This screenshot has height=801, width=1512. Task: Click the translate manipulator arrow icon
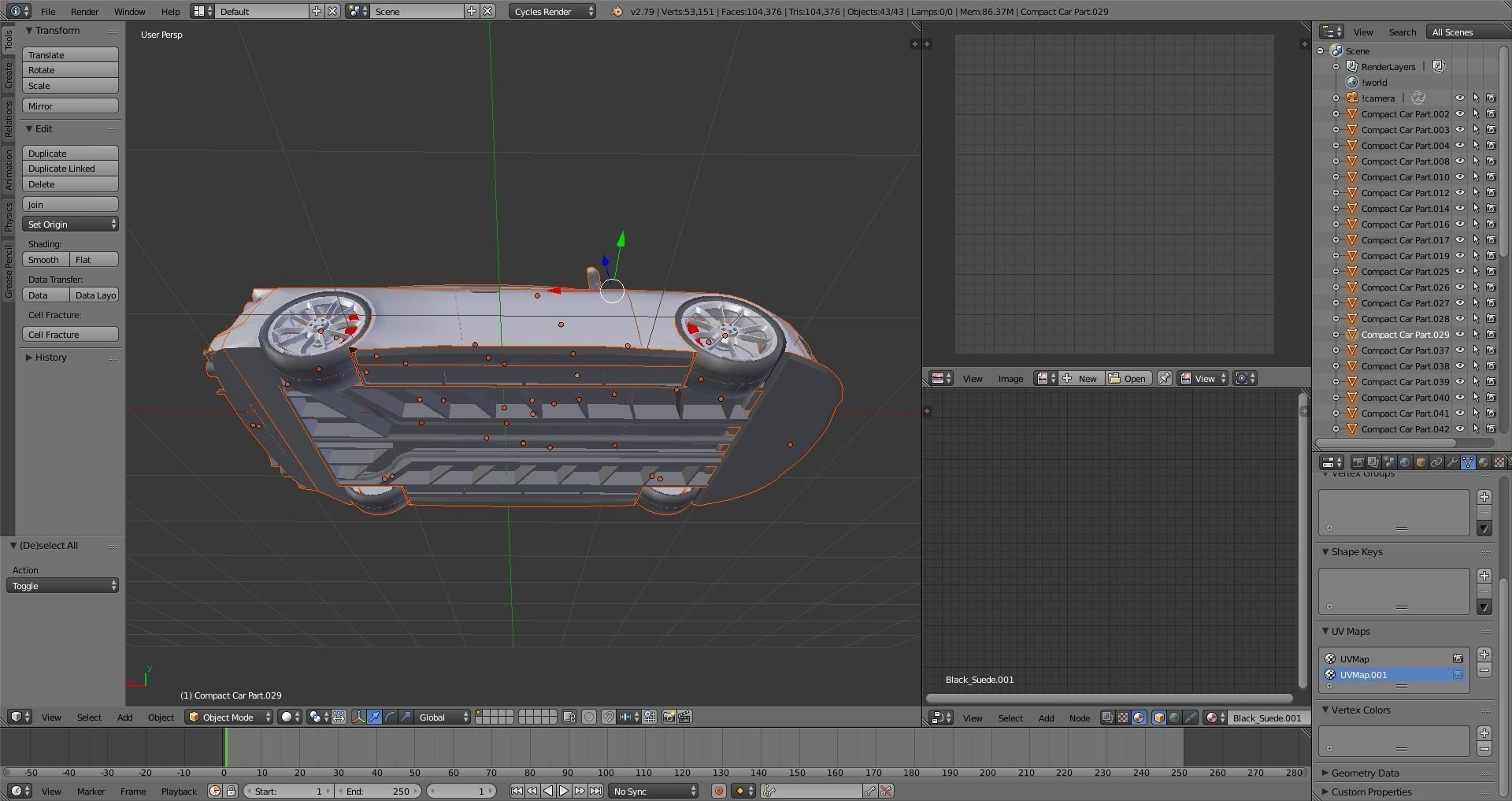(375, 717)
